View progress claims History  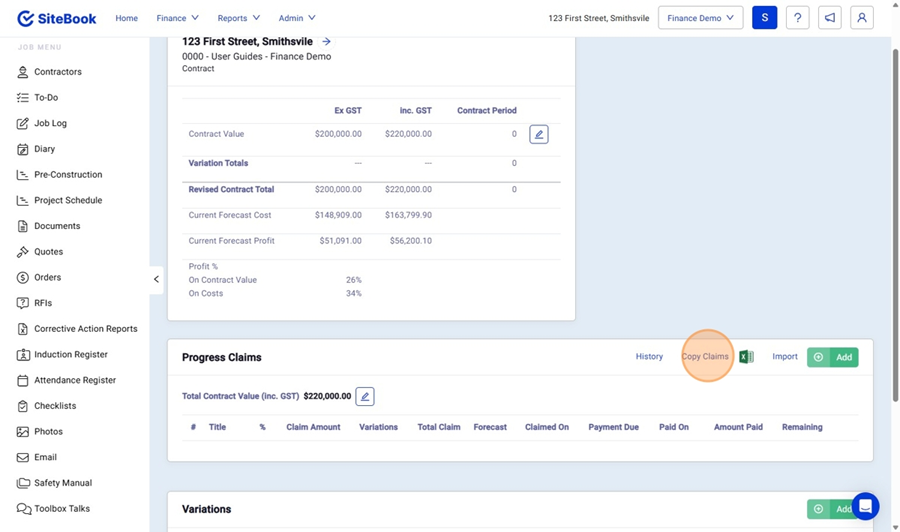(649, 357)
